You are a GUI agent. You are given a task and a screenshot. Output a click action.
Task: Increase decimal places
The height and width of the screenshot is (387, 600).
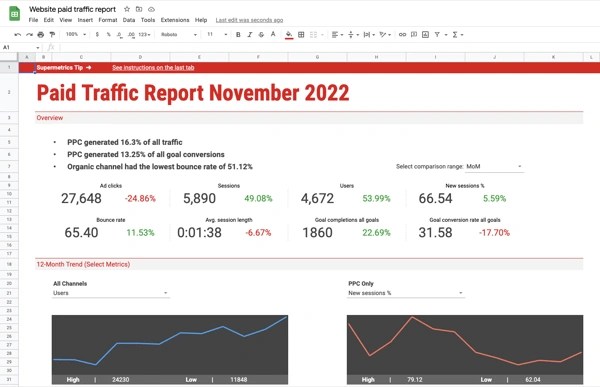click(x=131, y=34)
